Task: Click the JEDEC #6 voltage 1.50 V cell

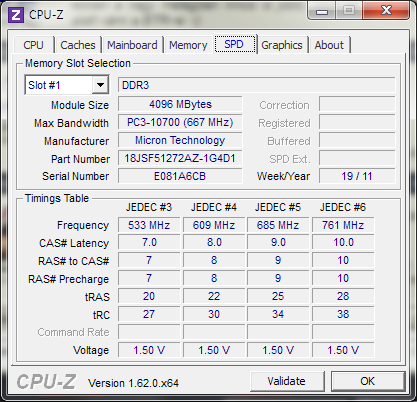Action: (x=343, y=350)
